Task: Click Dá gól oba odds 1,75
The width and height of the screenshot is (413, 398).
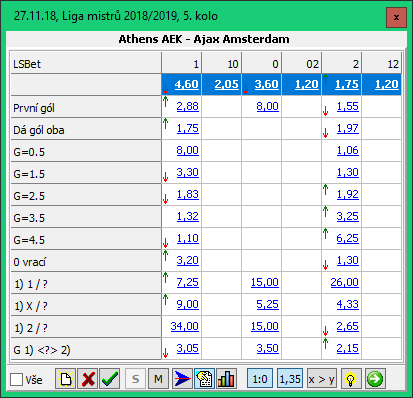Action: 188,128
